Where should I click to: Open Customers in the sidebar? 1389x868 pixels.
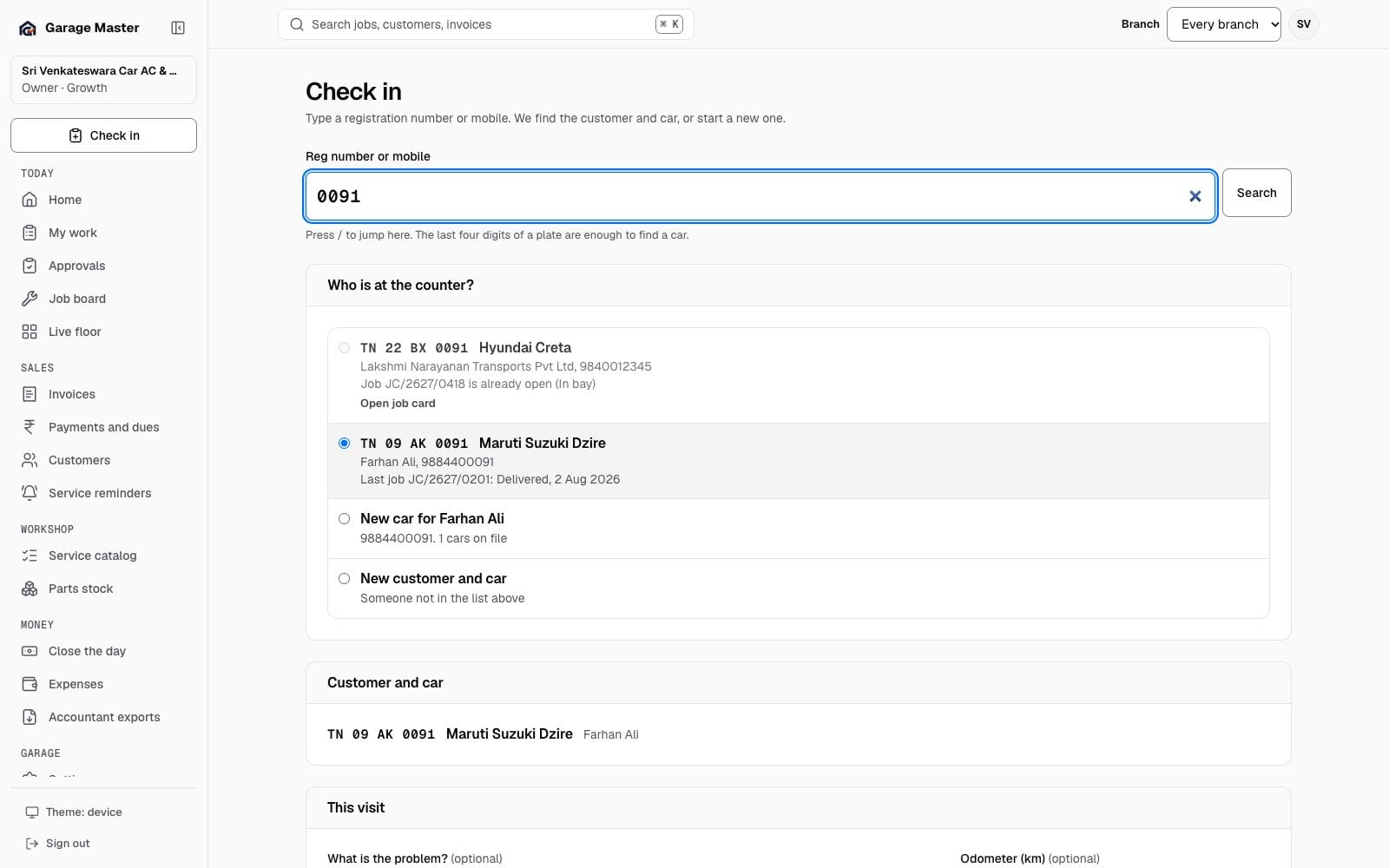pyautogui.click(x=103, y=460)
